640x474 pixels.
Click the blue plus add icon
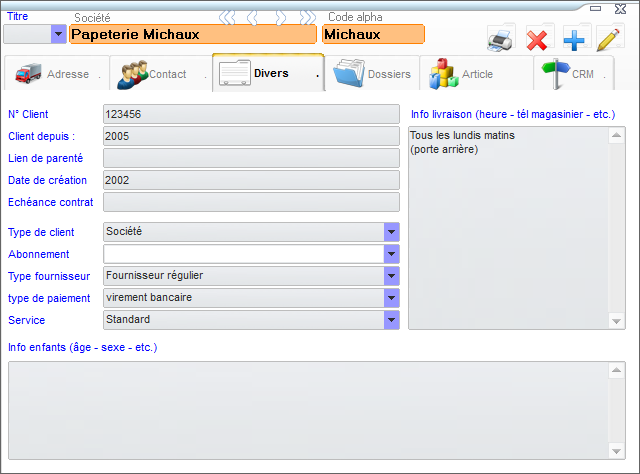[573, 40]
